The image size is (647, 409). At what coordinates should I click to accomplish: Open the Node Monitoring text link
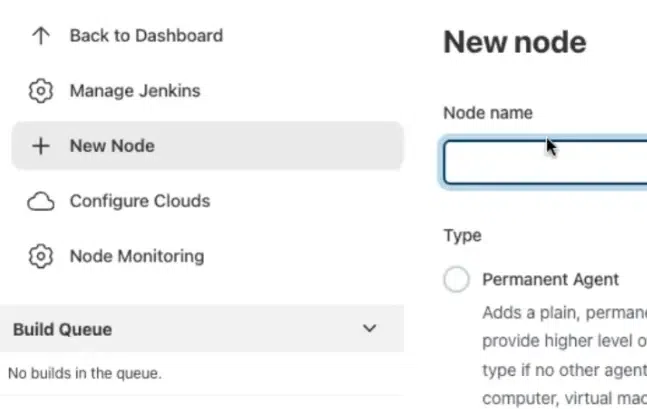pos(136,256)
